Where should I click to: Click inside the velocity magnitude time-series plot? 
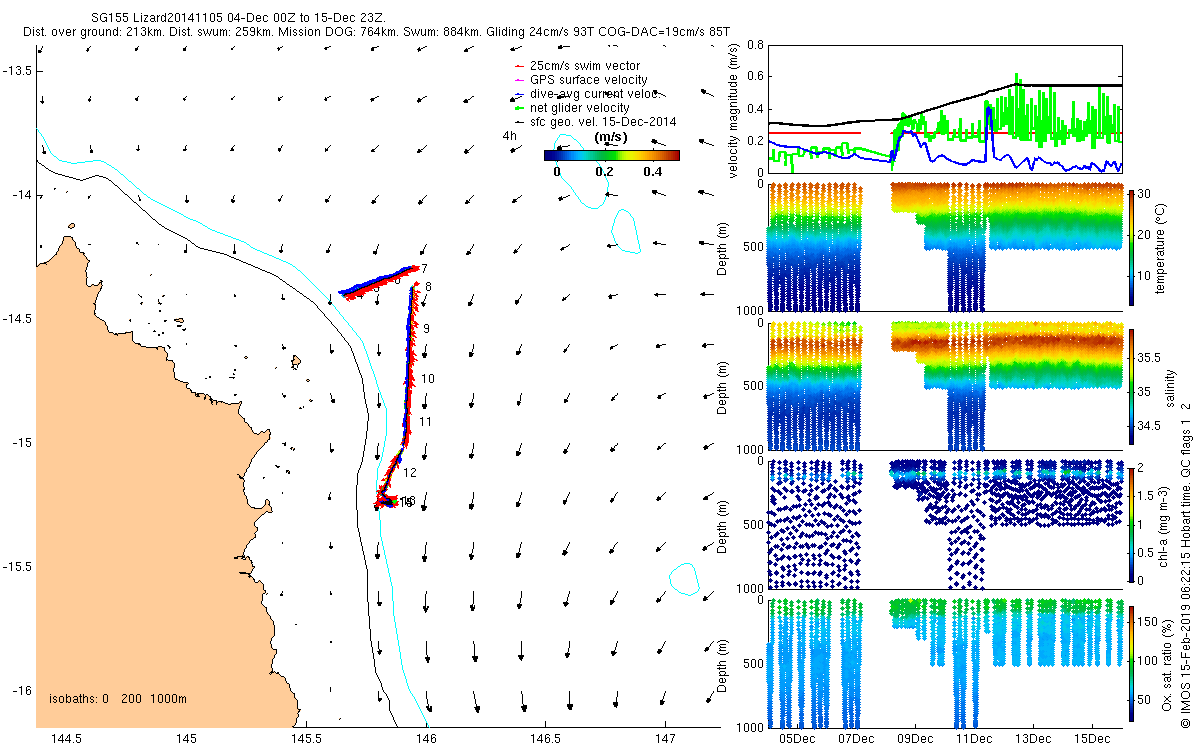click(x=944, y=108)
